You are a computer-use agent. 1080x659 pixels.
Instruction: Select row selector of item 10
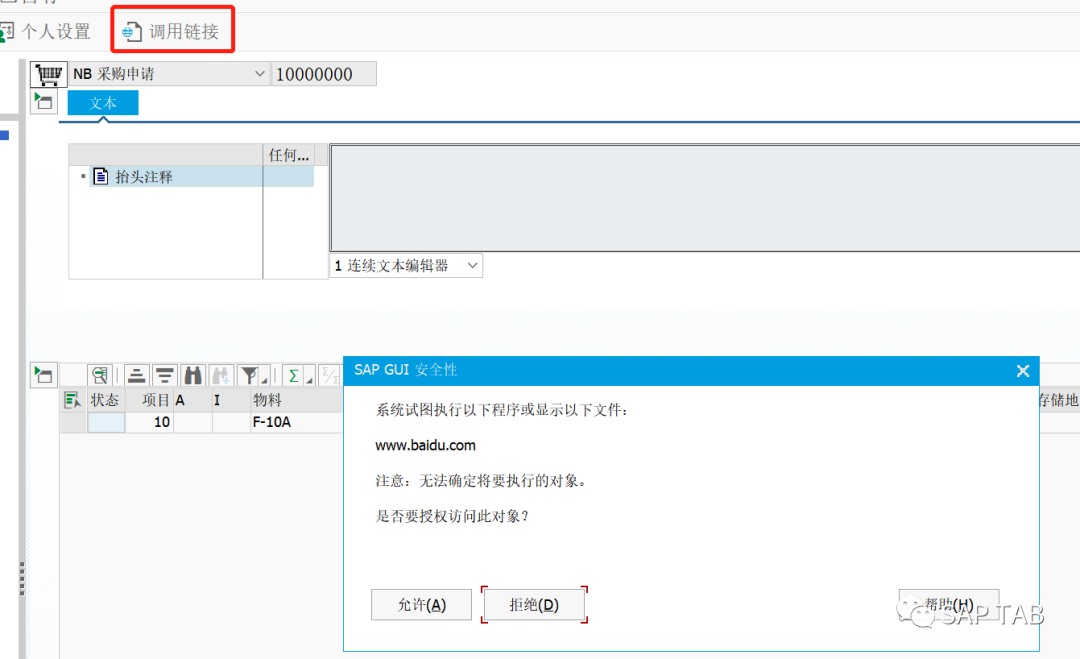tap(73, 422)
